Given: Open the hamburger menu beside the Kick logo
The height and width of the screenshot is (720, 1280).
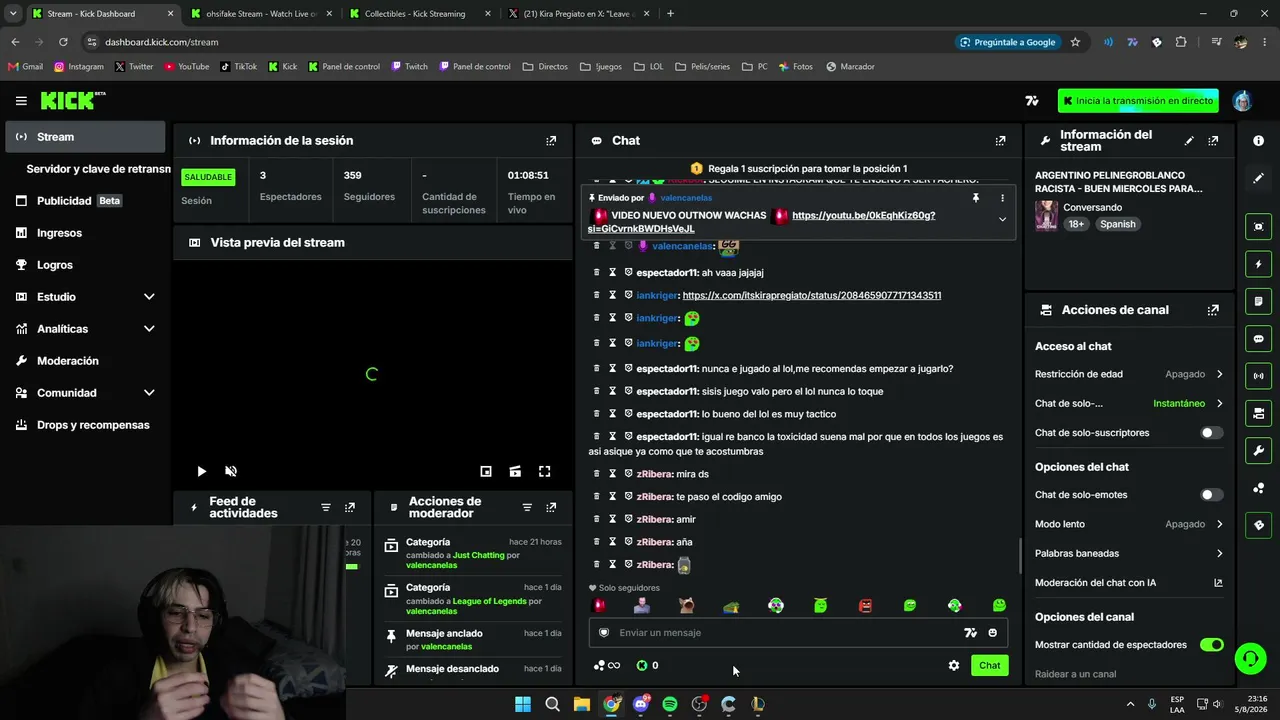Looking at the screenshot, I should (x=21, y=100).
